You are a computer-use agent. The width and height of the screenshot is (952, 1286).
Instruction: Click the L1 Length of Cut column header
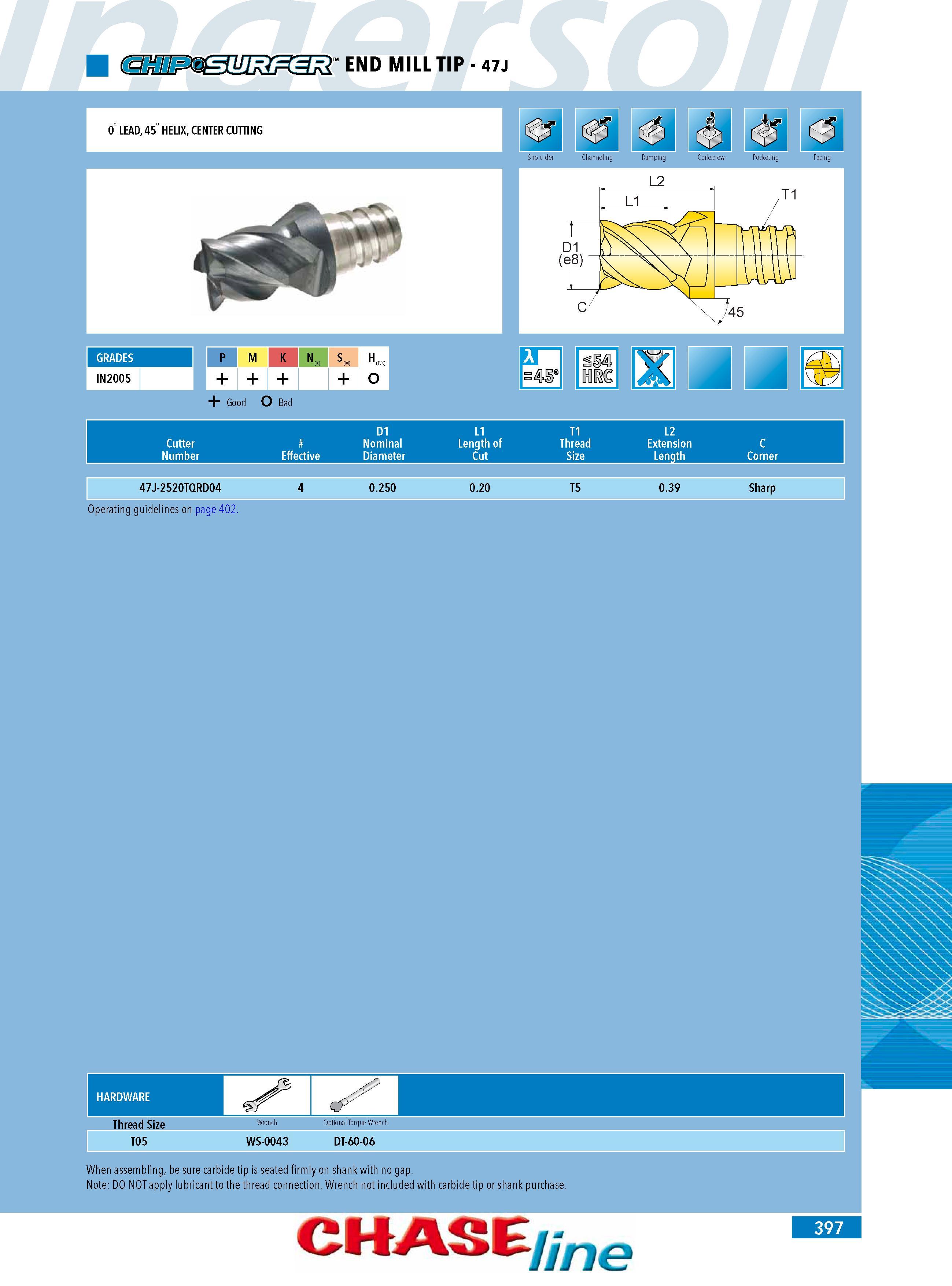tap(479, 443)
